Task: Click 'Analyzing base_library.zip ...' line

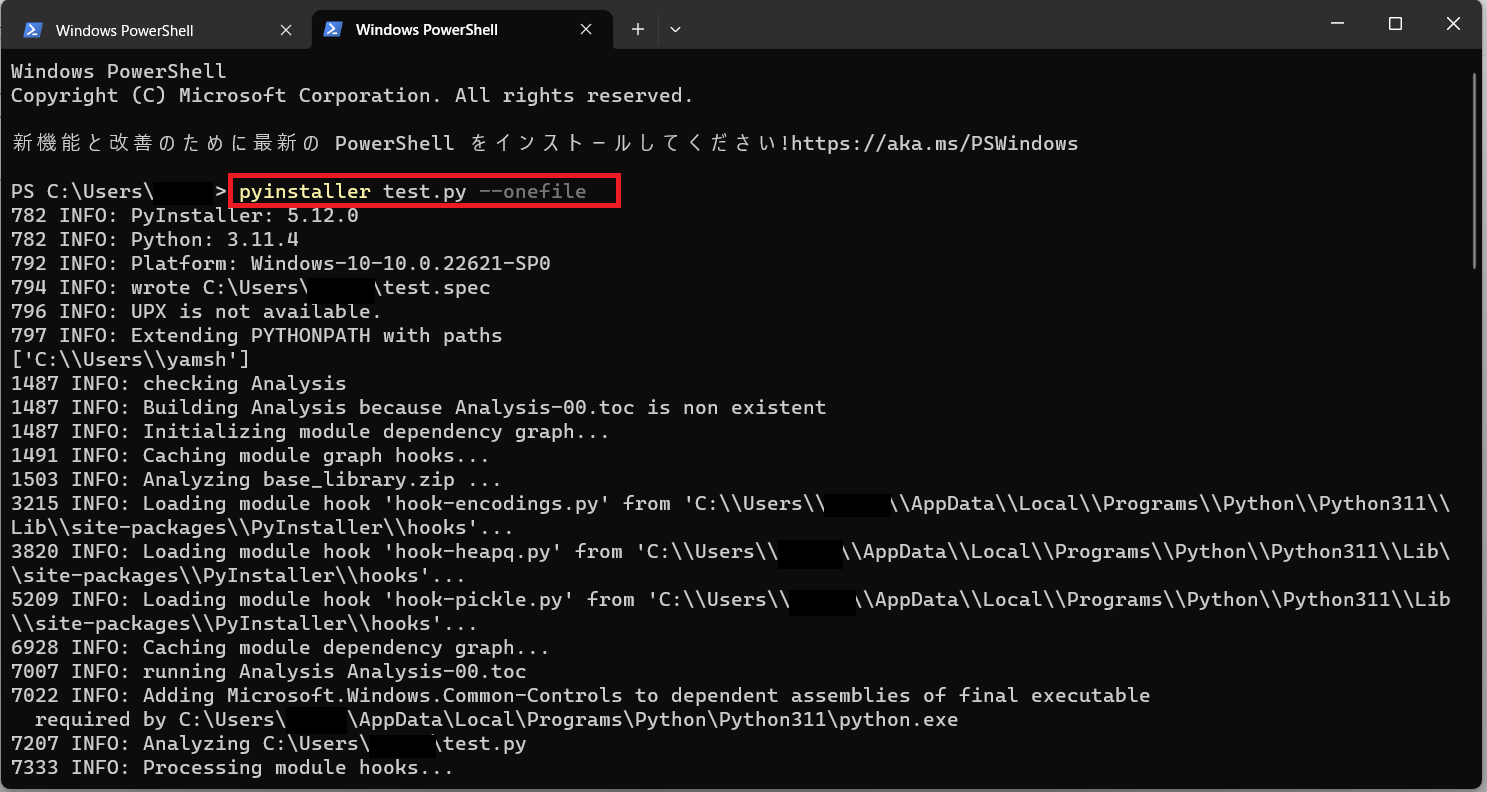Action: [257, 480]
